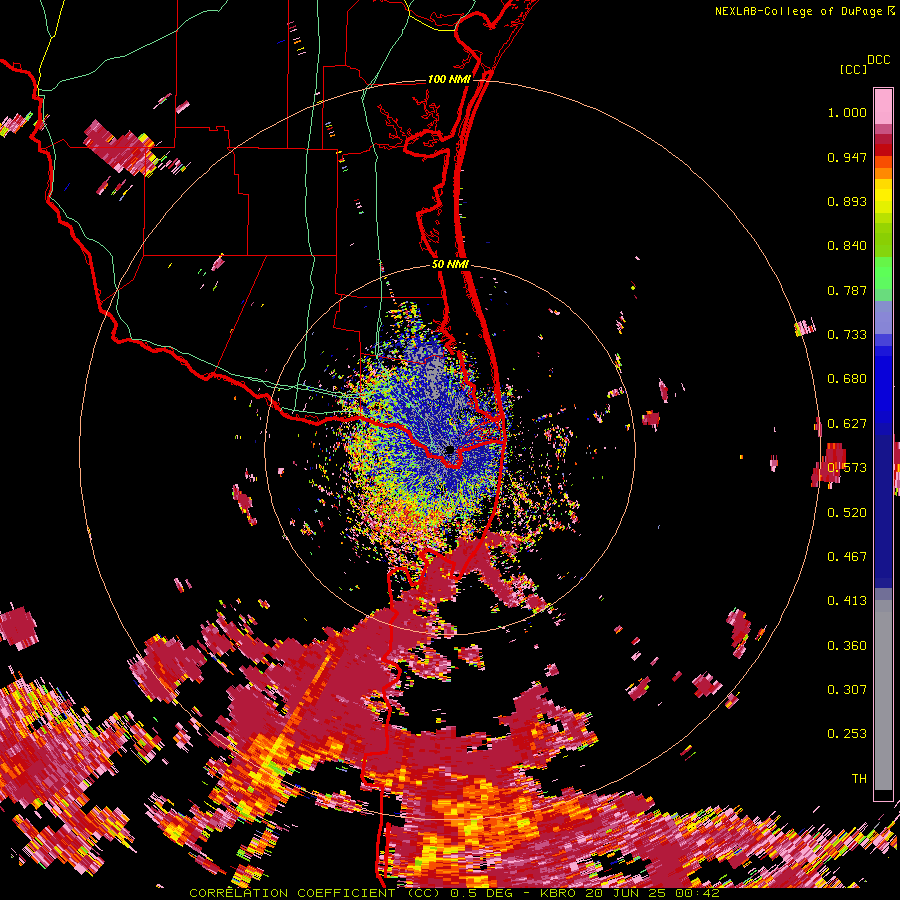Click the 0.680 value on the color scale

(847, 379)
